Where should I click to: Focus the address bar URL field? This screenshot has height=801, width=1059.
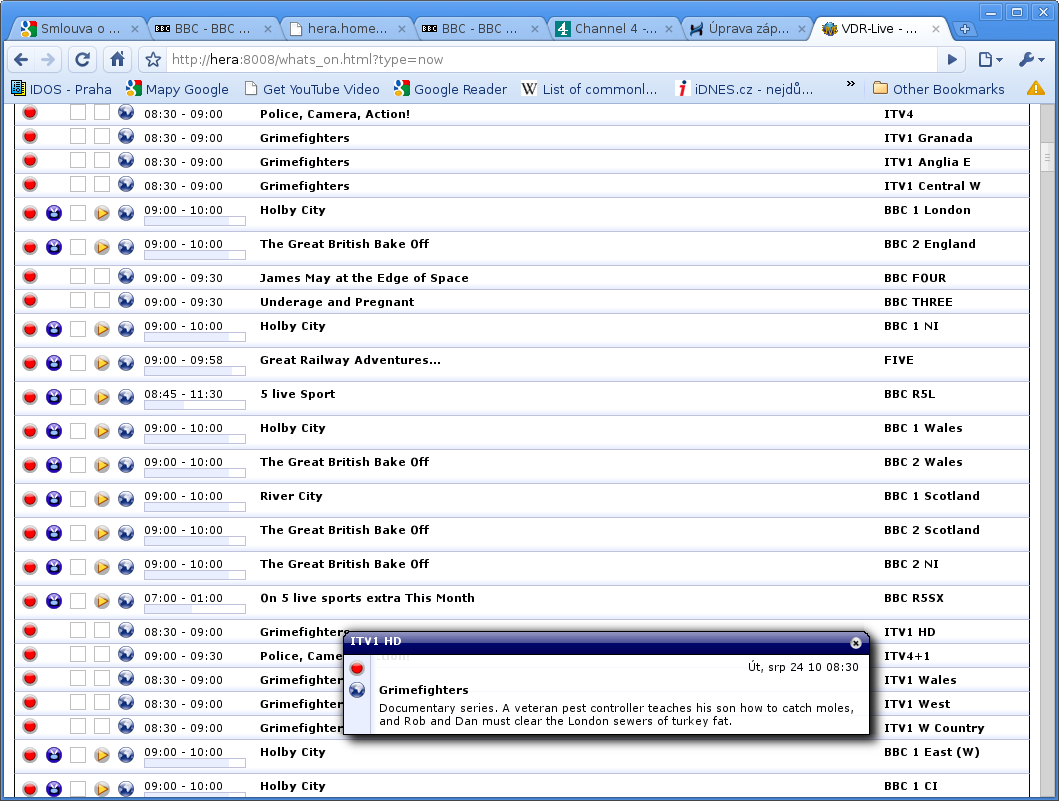tap(551, 59)
